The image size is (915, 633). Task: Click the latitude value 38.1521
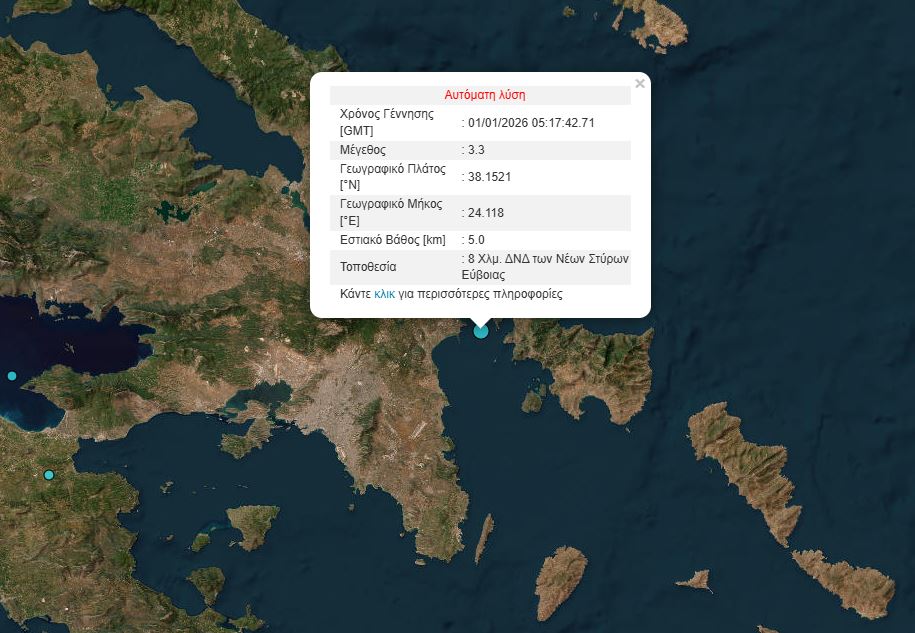pos(489,177)
